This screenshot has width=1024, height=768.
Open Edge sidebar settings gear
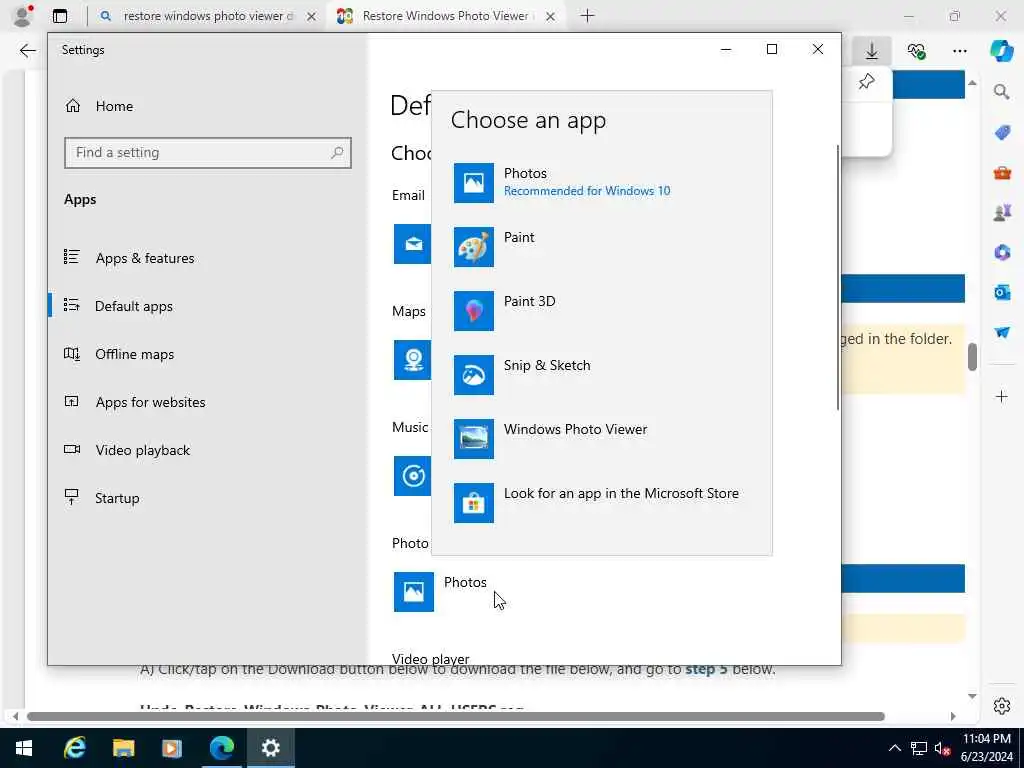click(x=1002, y=706)
